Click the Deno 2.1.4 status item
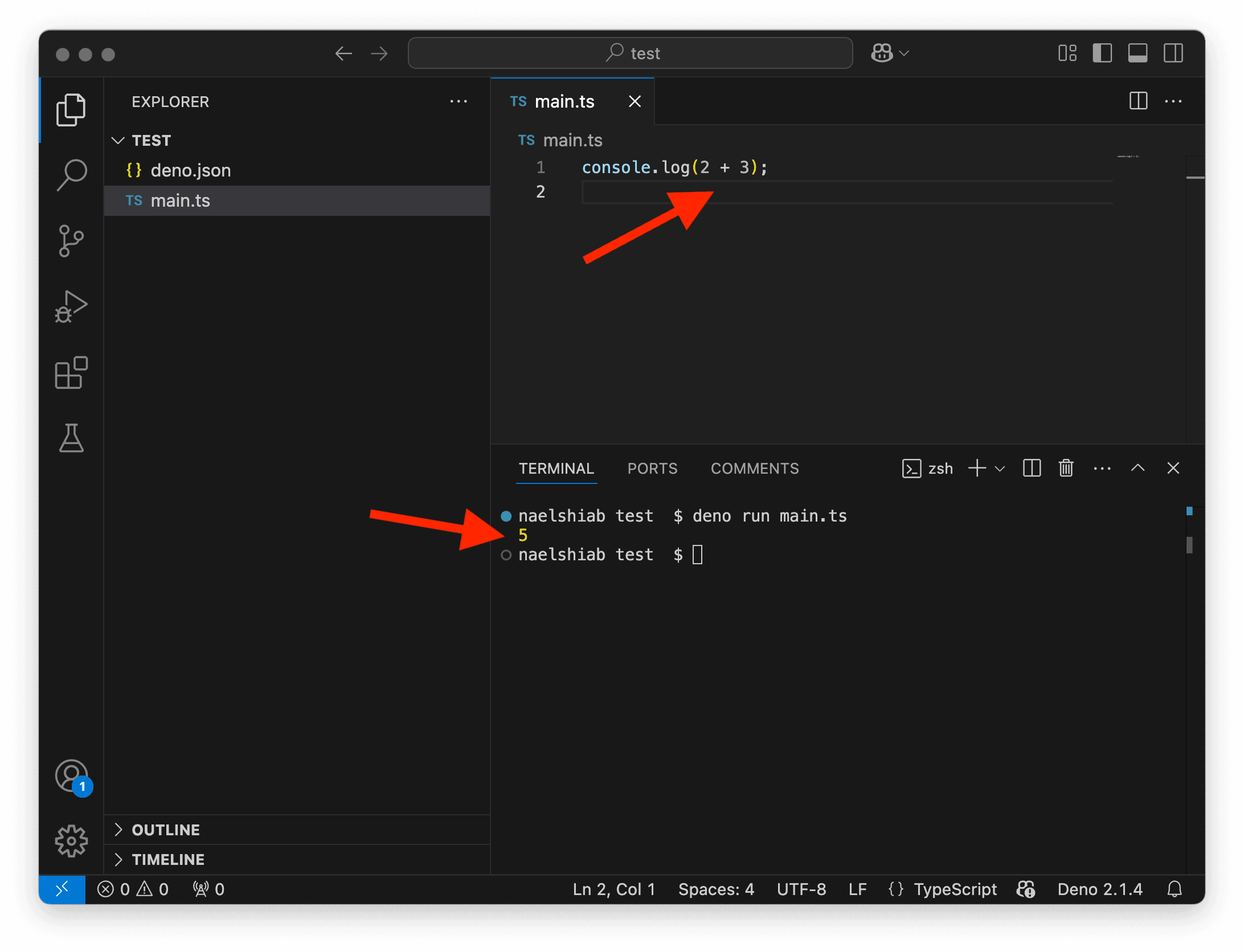 click(x=1100, y=889)
